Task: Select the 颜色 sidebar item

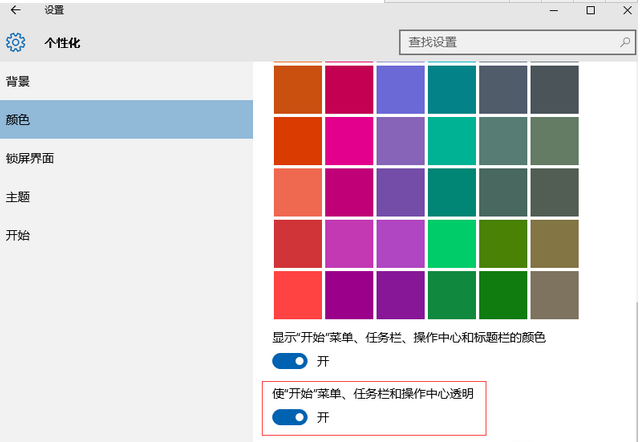Action: pyautogui.click(x=126, y=119)
